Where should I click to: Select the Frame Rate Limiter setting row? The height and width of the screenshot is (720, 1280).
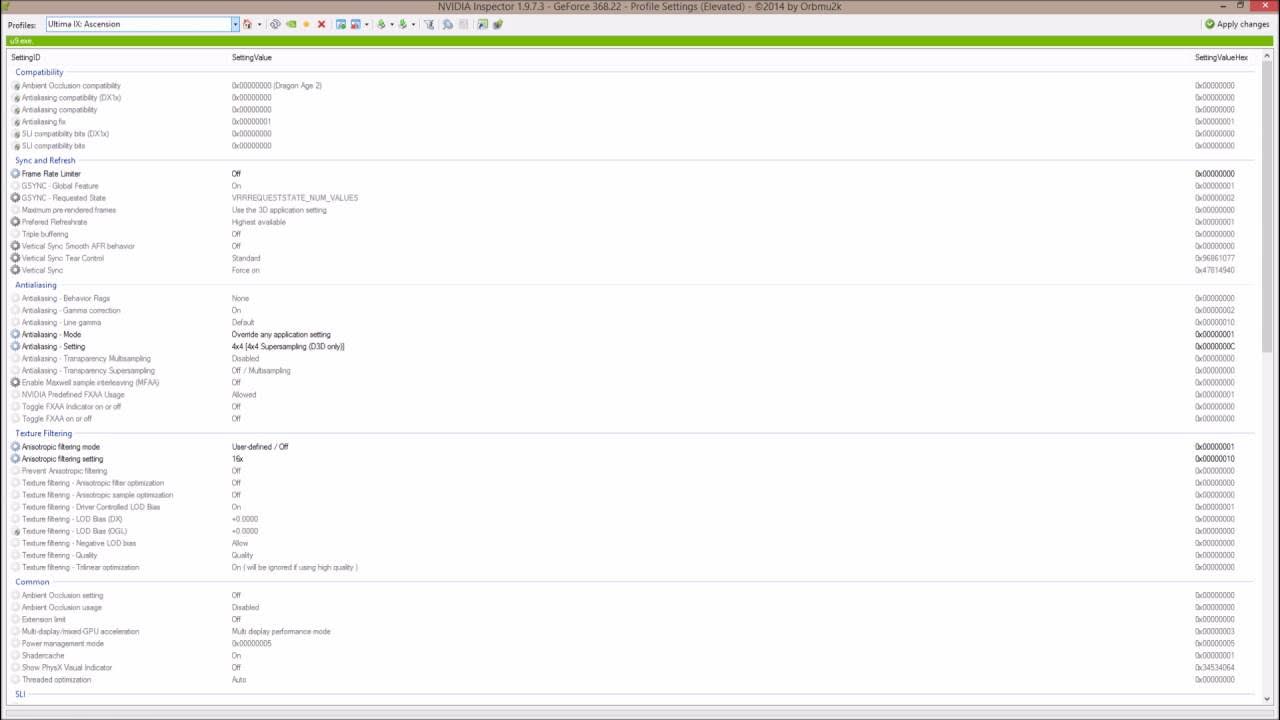630,174
